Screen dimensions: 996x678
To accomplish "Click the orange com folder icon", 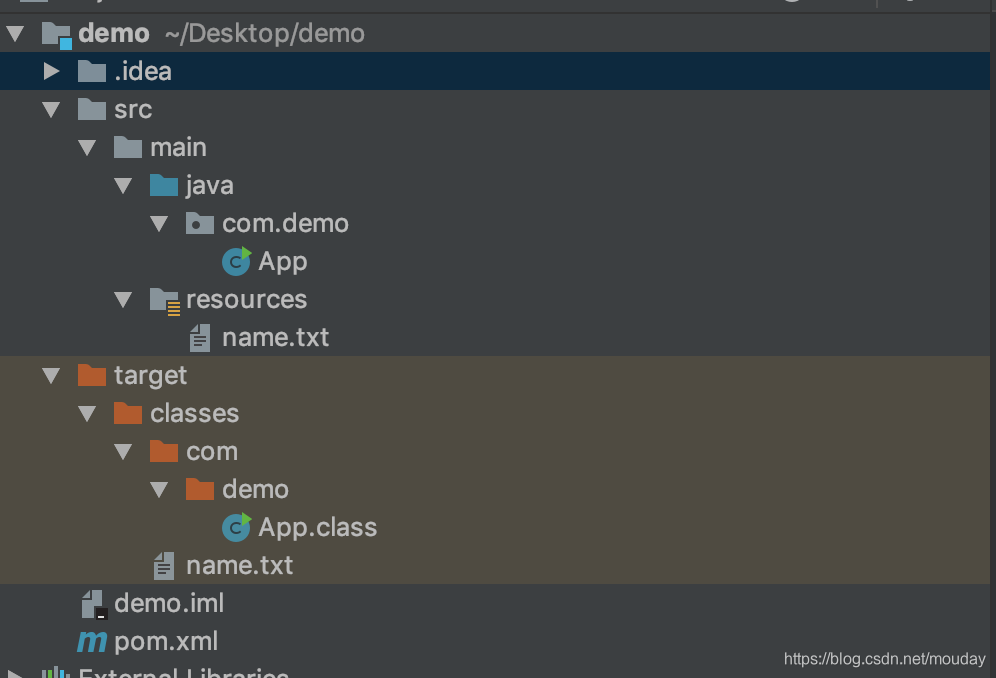I will click(164, 451).
